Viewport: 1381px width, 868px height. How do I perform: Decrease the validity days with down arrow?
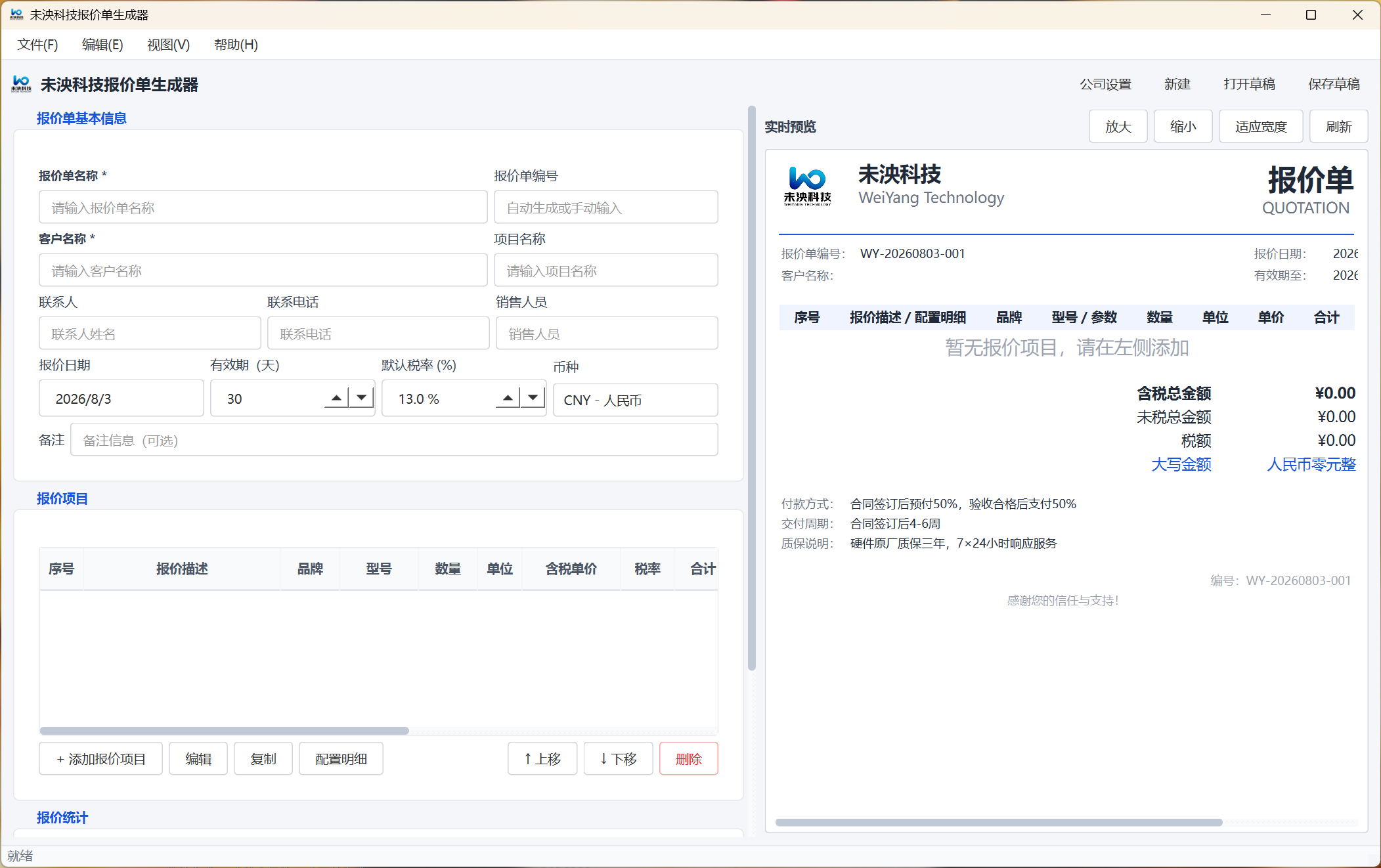pos(361,397)
